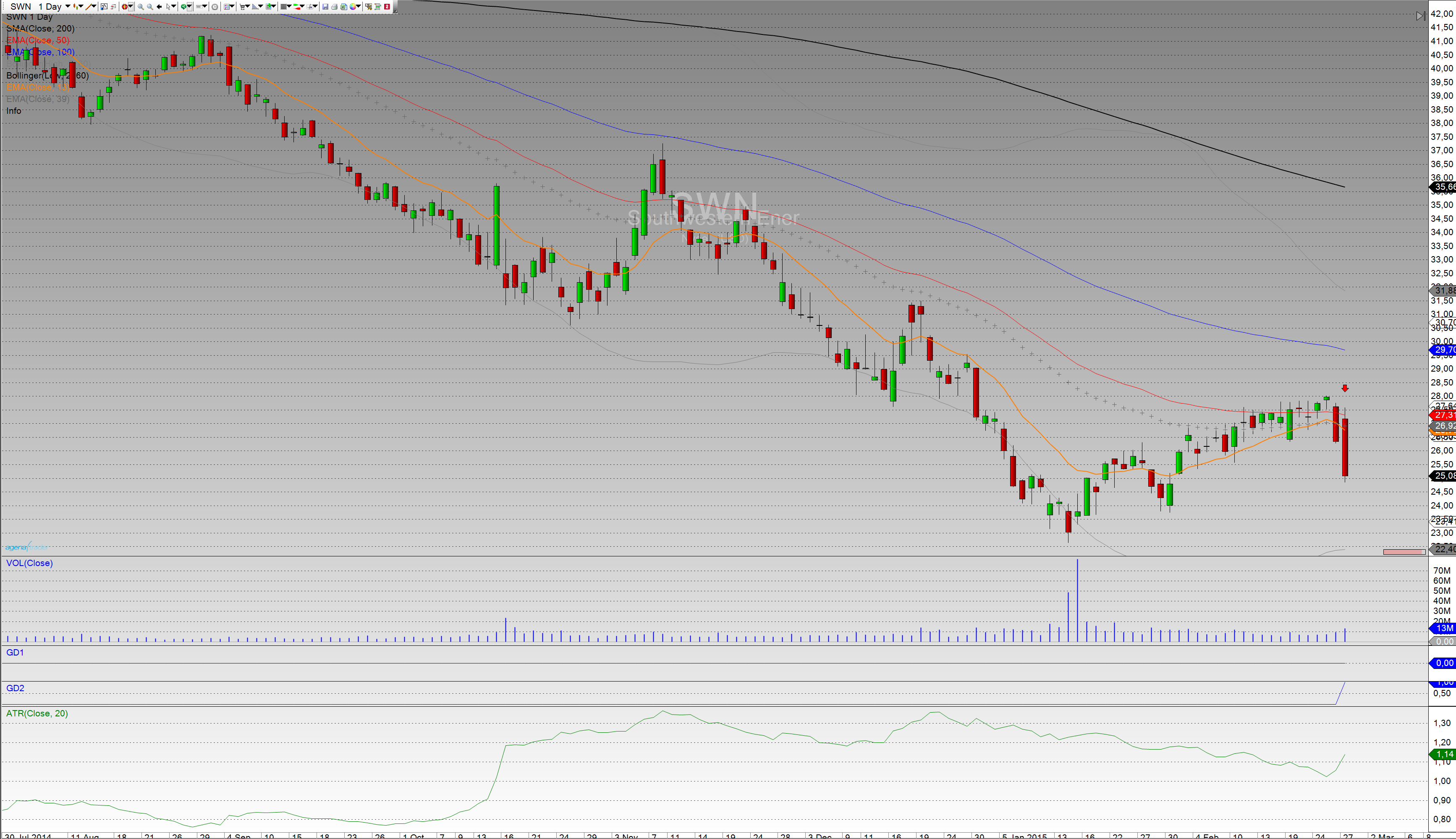
Task: Click the clock time icon
Action: [x=215, y=7]
